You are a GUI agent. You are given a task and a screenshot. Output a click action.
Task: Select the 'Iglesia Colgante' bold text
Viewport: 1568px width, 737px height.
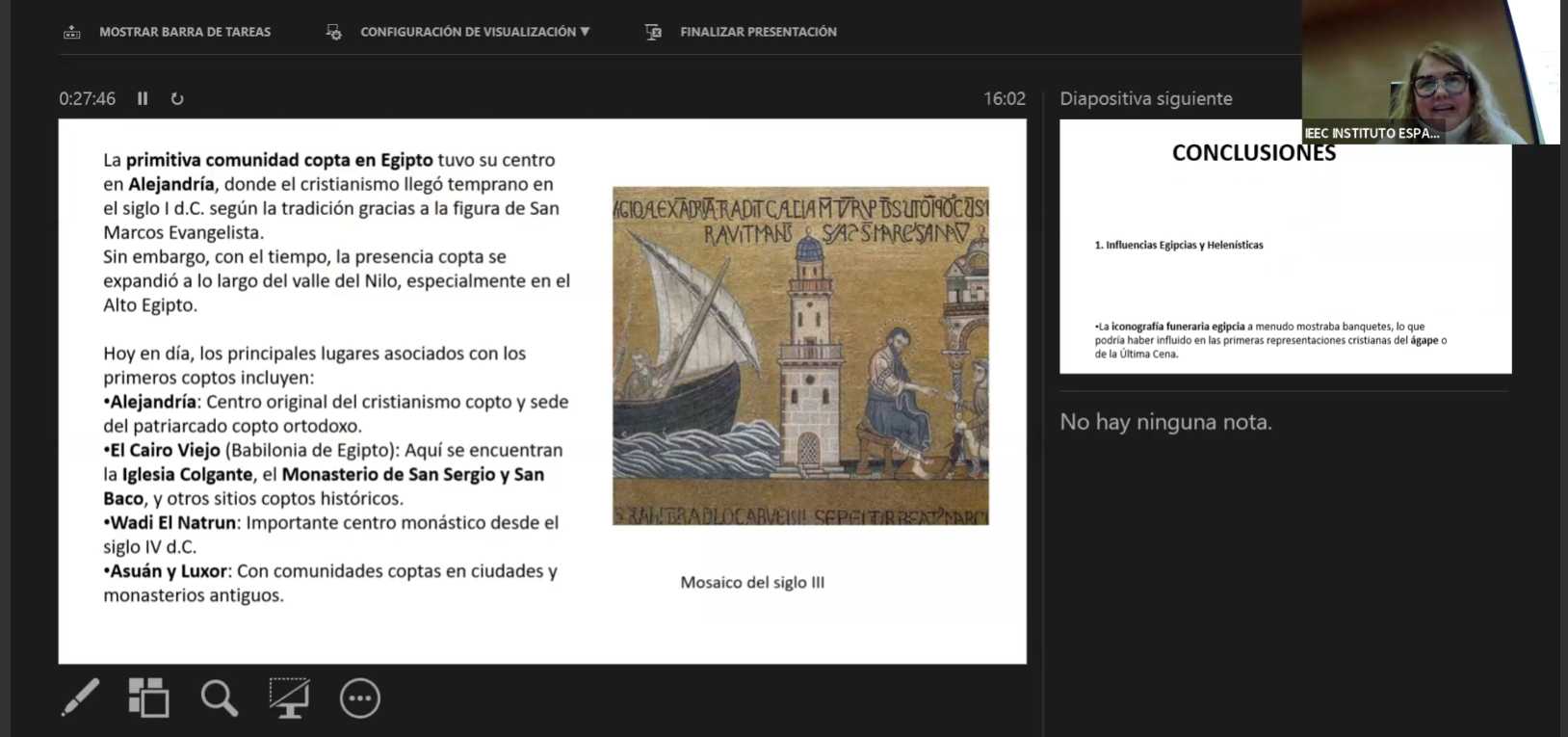[187, 474]
